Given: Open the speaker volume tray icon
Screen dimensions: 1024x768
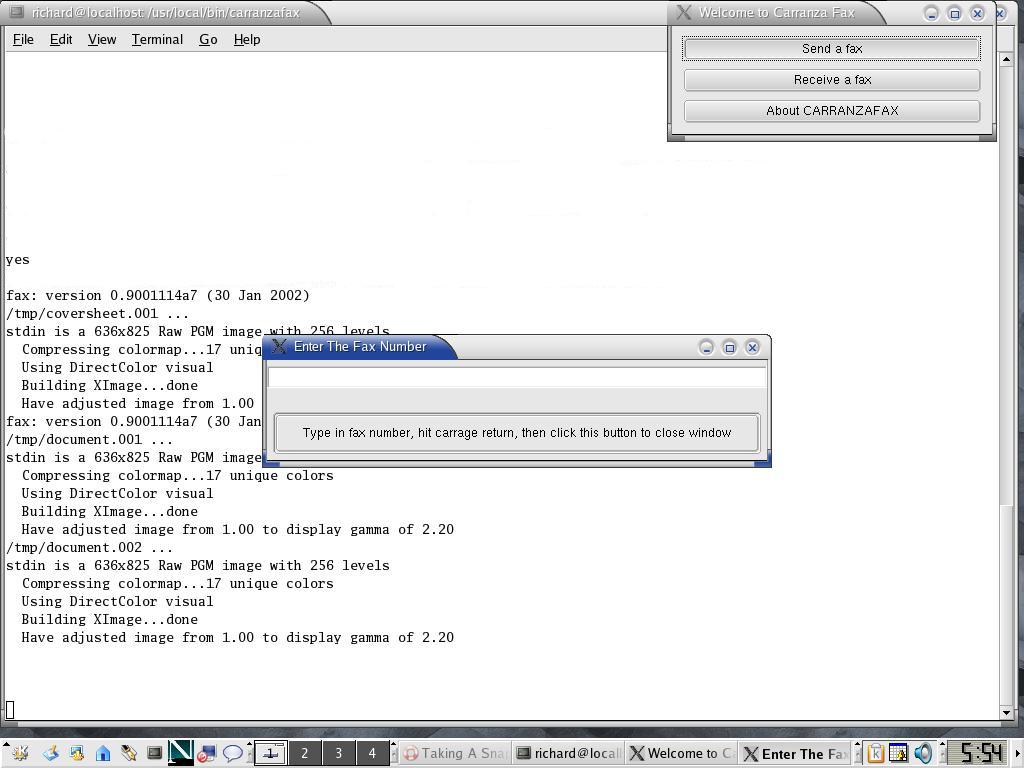Looking at the screenshot, I should pyautogui.click(x=923, y=753).
